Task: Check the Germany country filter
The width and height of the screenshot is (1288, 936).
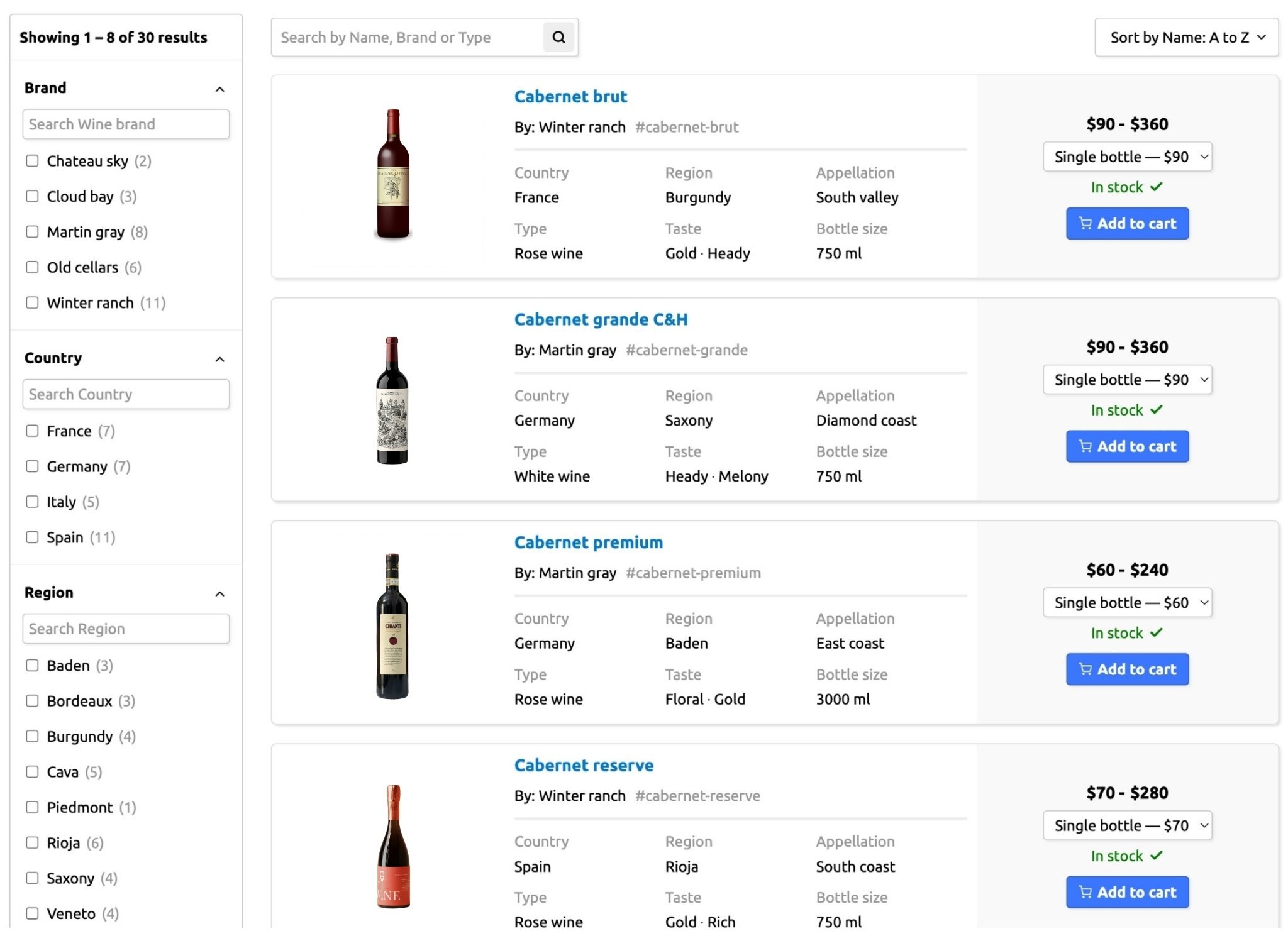Action: tap(32, 466)
